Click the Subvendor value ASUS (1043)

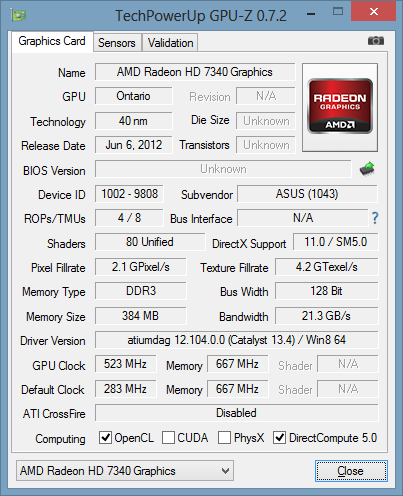tap(307, 194)
